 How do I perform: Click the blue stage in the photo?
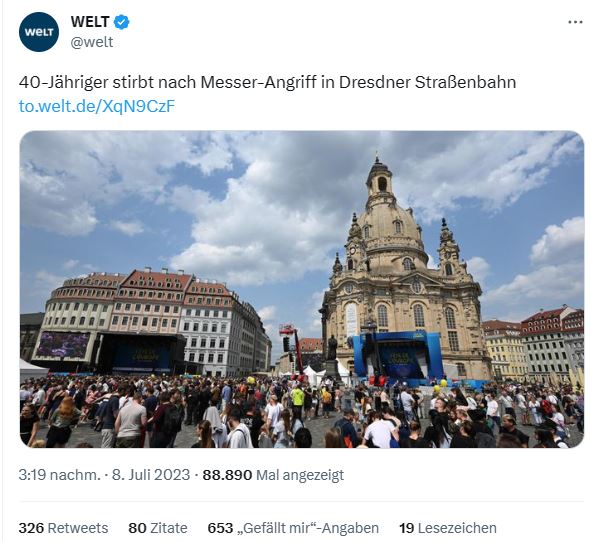398,355
